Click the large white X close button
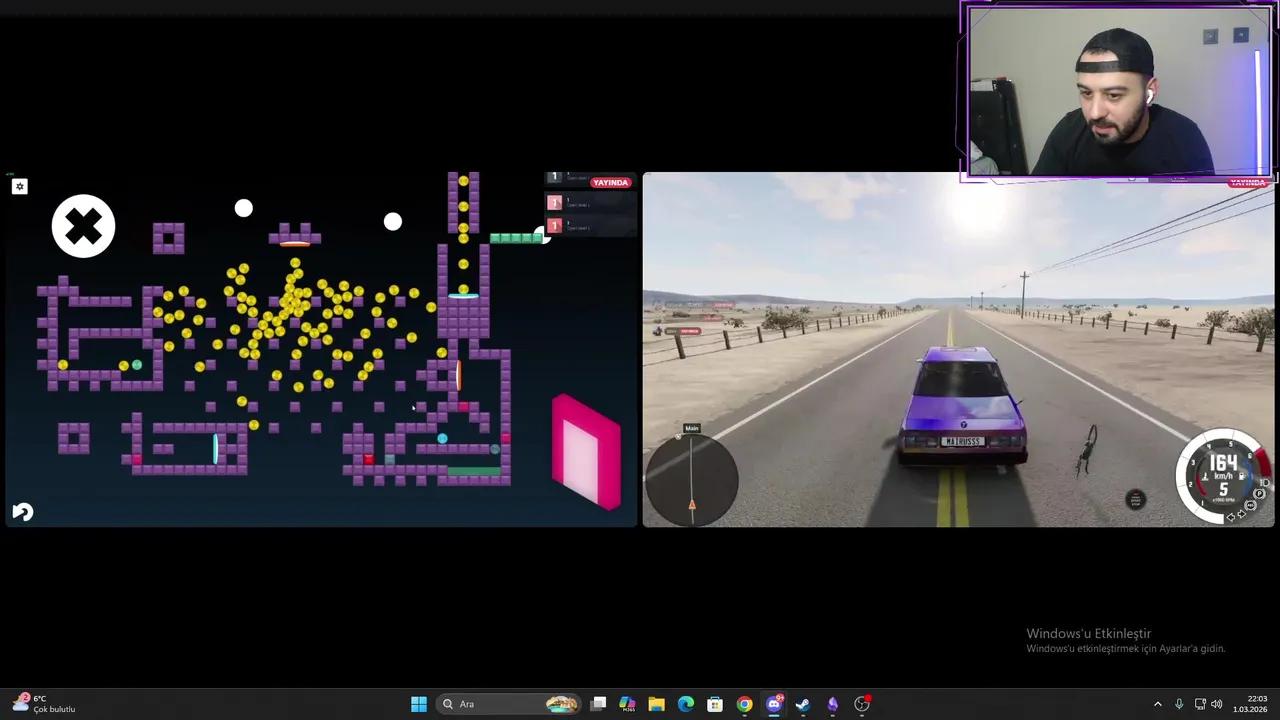 (83, 226)
